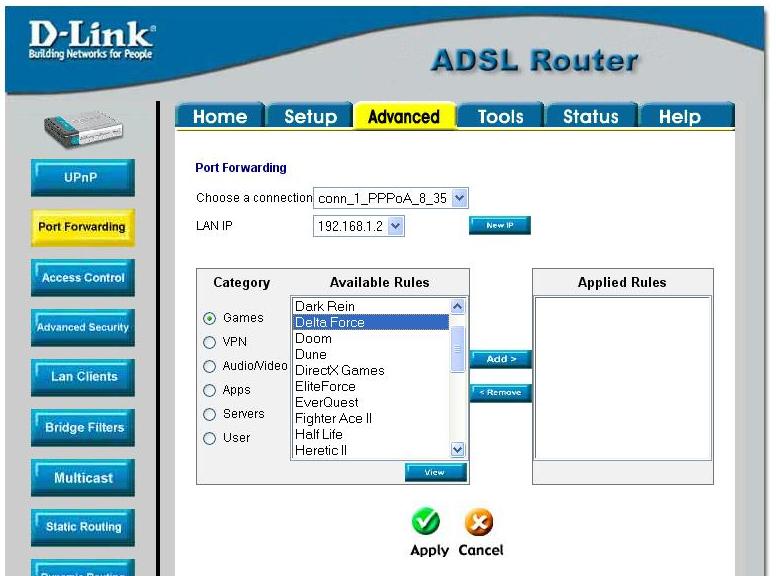This screenshot has width=776, height=576.
Task: Select the Apps category radio button
Action: [209, 390]
